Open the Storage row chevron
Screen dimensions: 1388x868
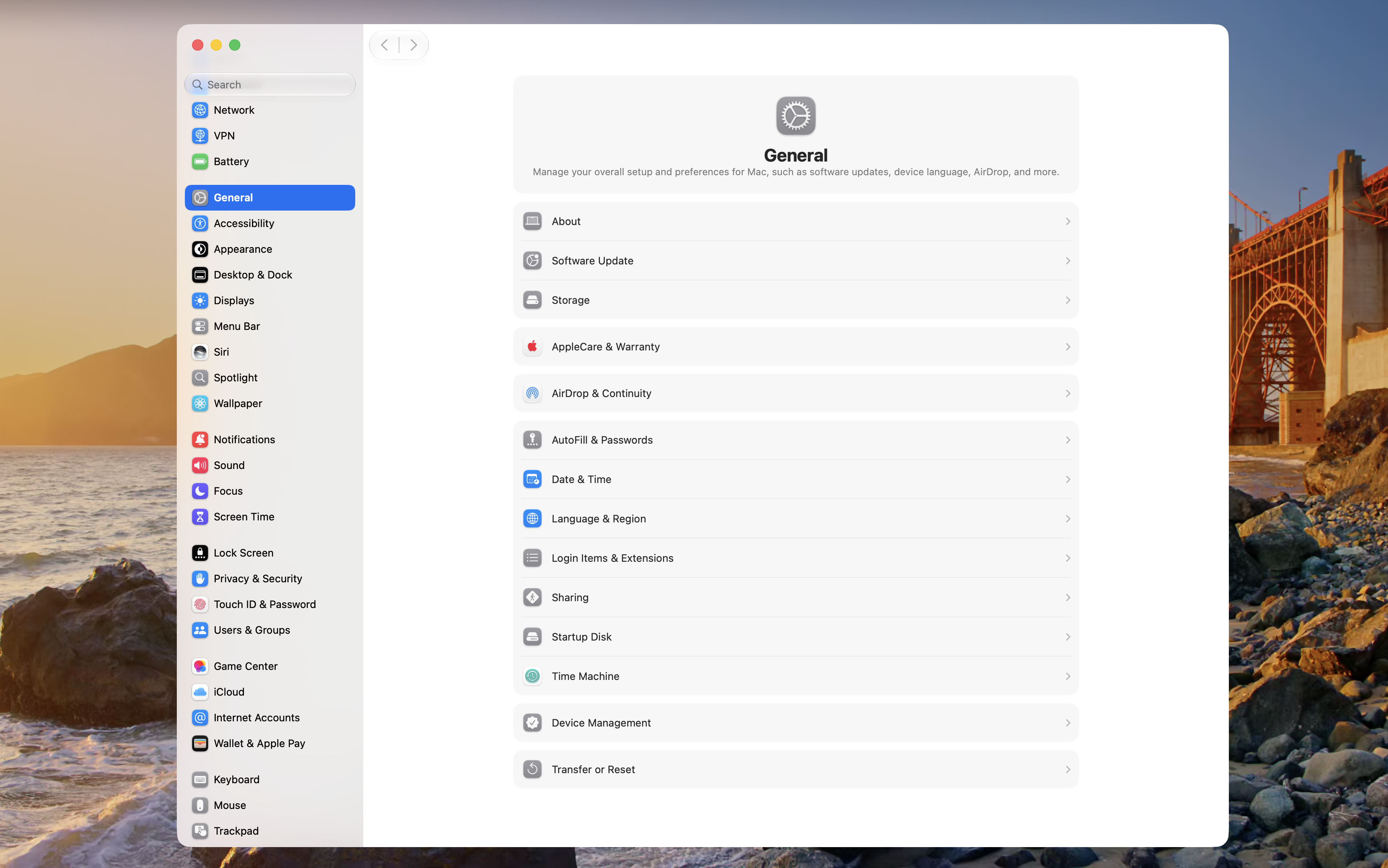(x=1068, y=300)
